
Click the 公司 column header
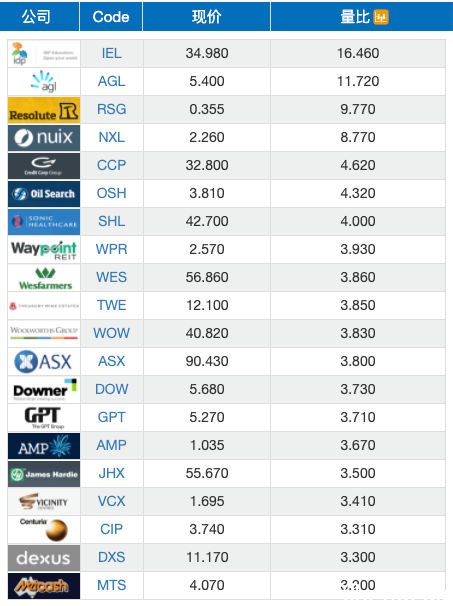click(36, 17)
